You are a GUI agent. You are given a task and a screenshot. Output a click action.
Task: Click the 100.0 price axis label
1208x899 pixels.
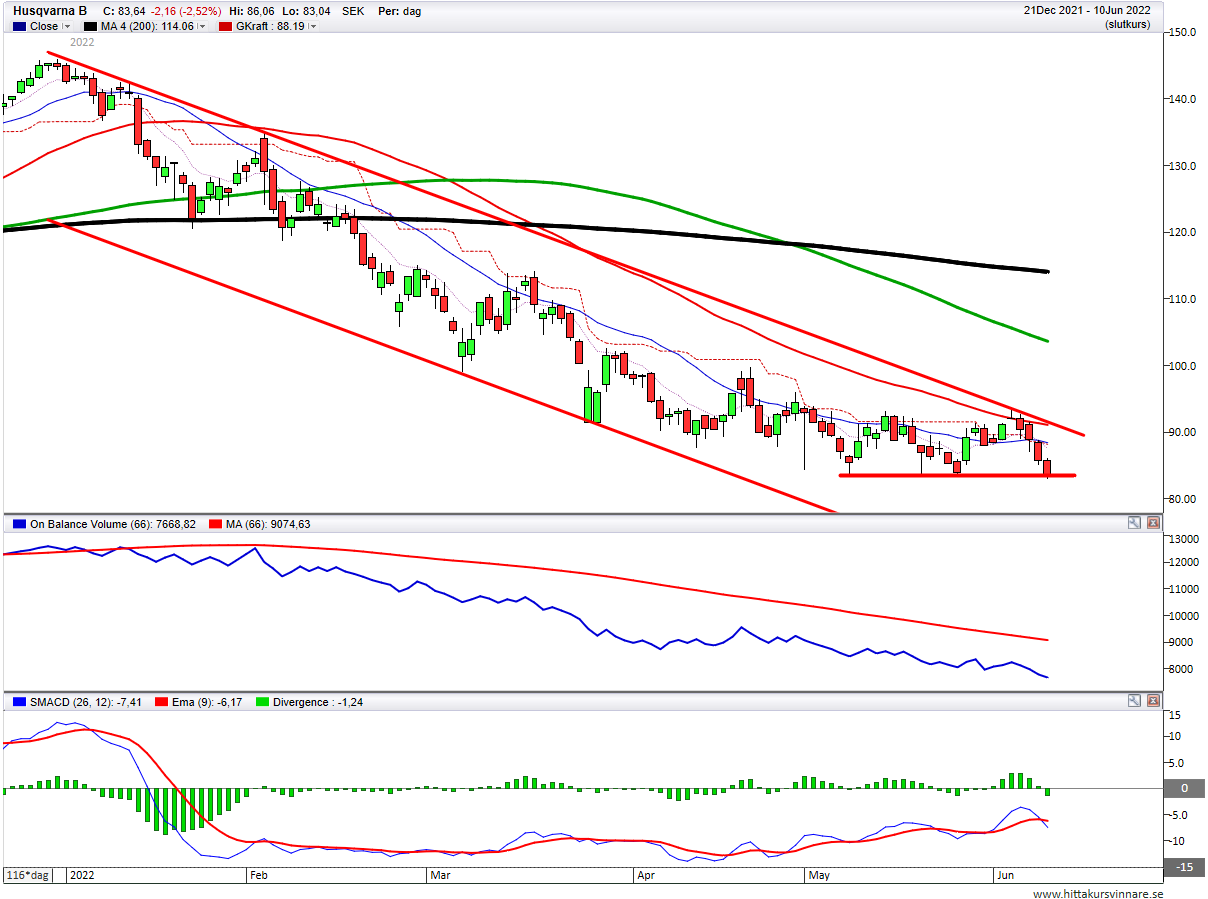1184,366
